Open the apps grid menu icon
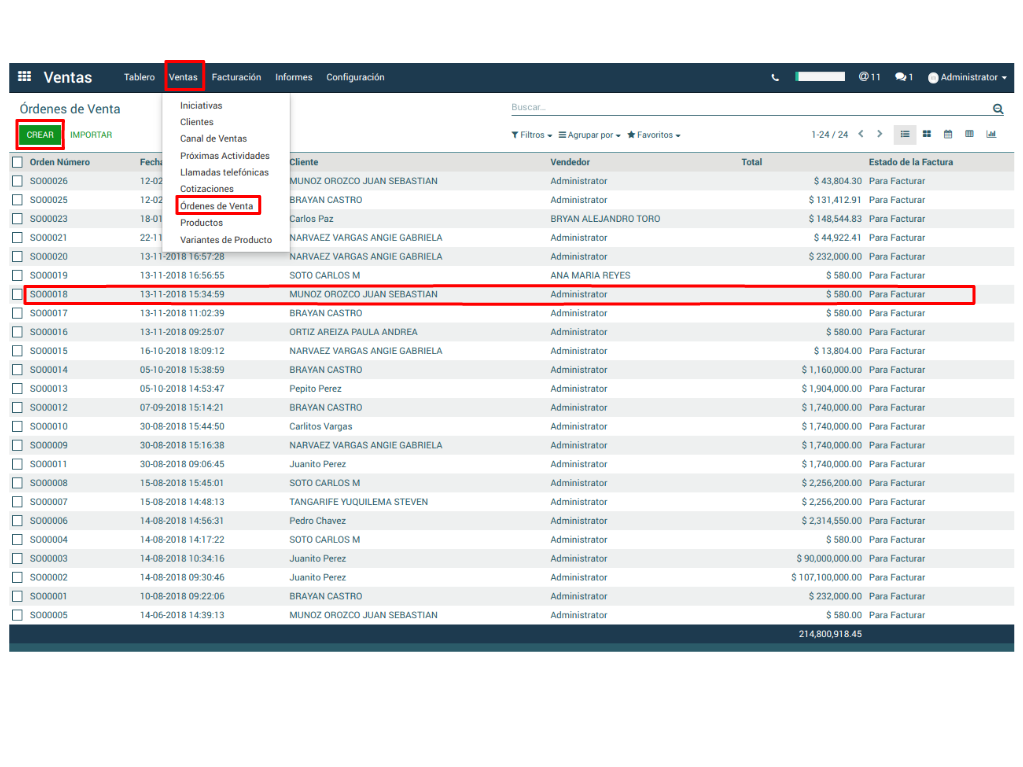1023x767 pixels. click(x=24, y=77)
